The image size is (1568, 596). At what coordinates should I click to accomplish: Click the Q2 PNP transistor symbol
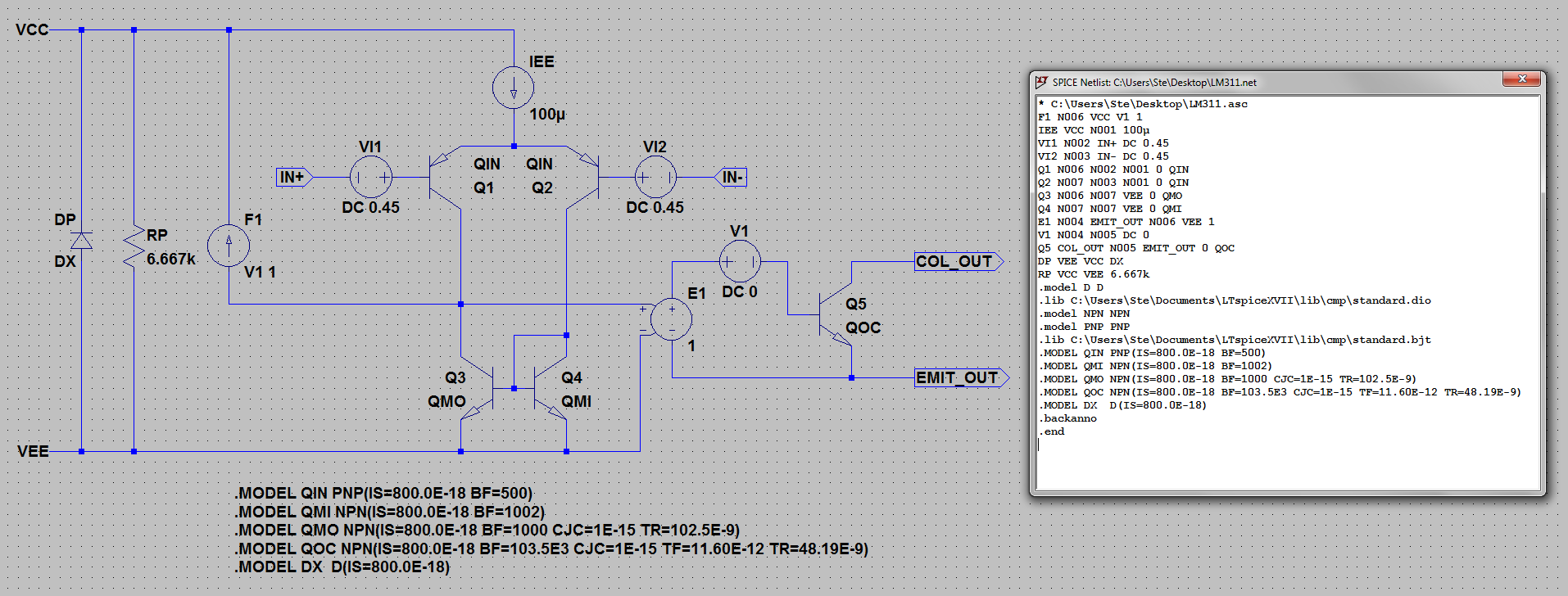coord(583,177)
